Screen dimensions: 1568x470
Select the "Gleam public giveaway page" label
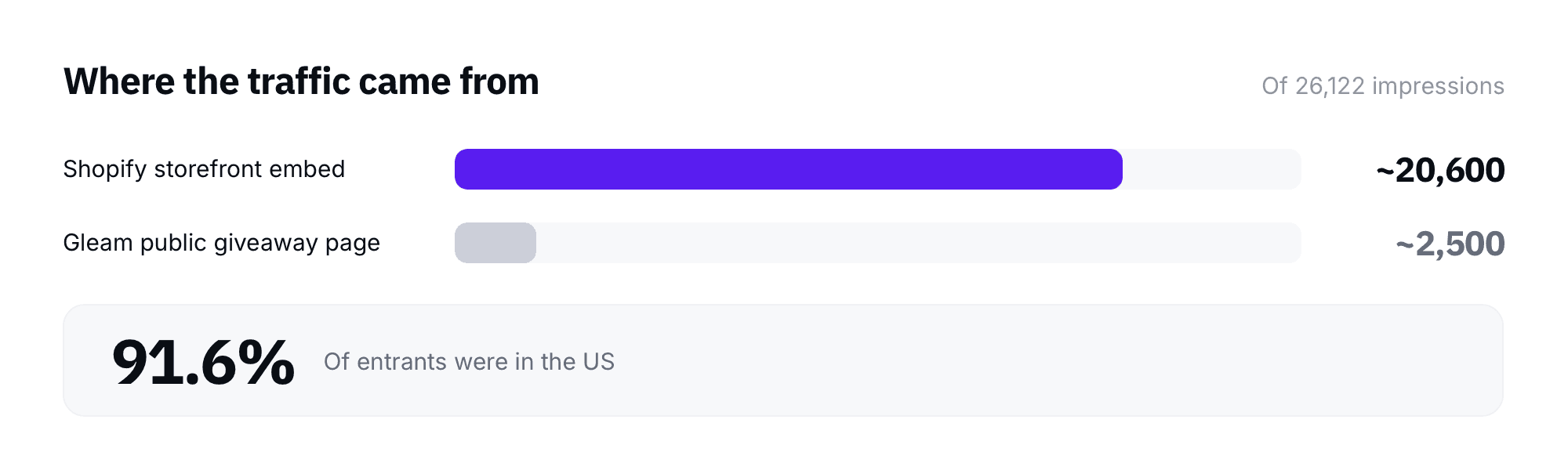[x=222, y=243]
